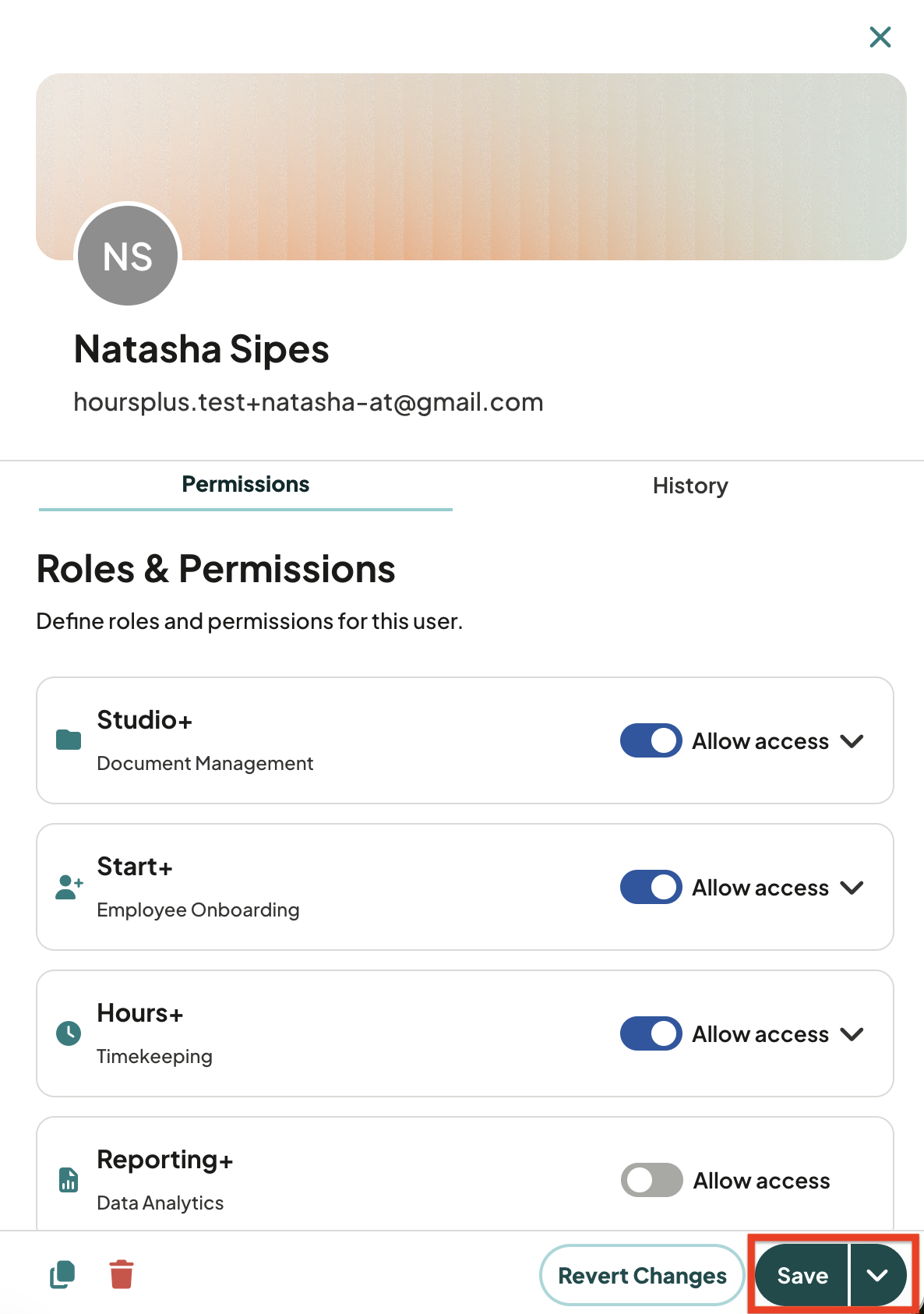Click the Revert Changes button
The height and width of the screenshot is (1314, 924).
(642, 1275)
